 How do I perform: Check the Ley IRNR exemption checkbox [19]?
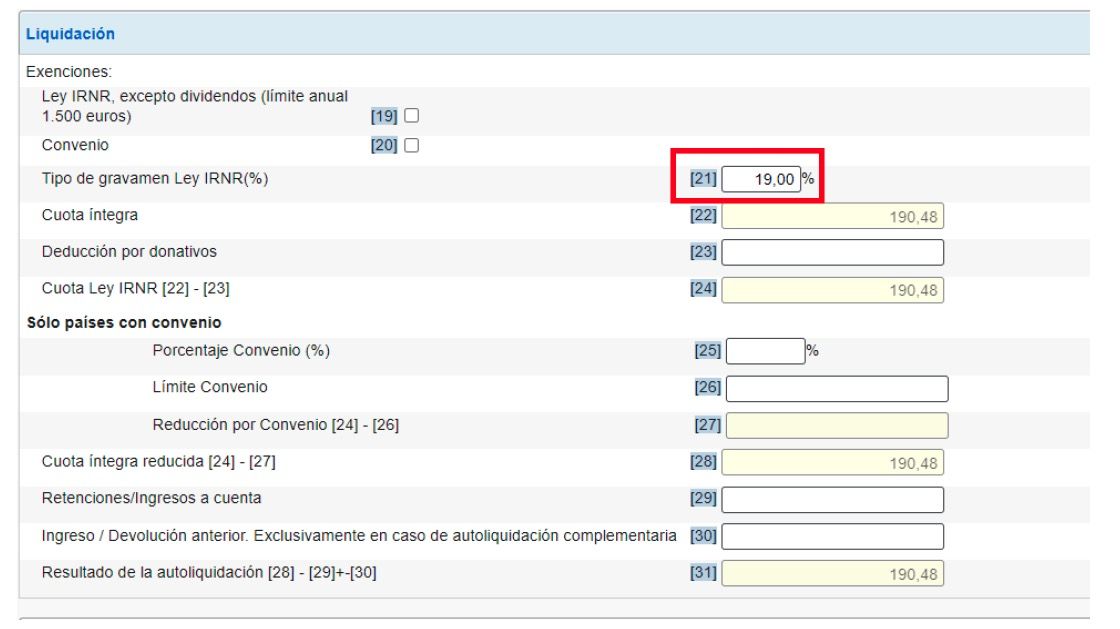[x=410, y=116]
